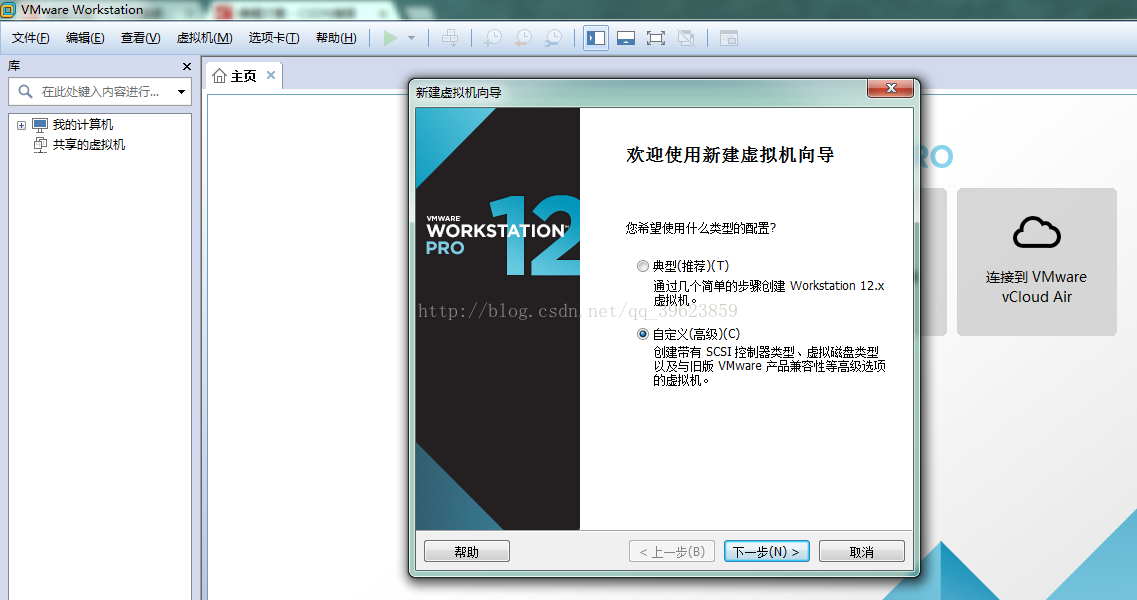Image resolution: width=1137 pixels, height=600 pixels.
Task: Click the send Ctrl+Alt+Del toolbar icon
Action: click(x=450, y=38)
